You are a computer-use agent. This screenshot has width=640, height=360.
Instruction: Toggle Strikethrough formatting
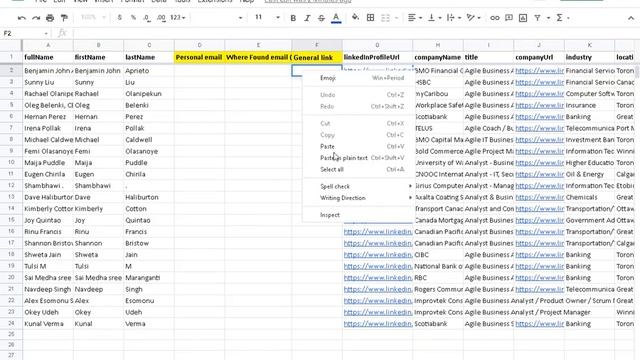coord(321,18)
